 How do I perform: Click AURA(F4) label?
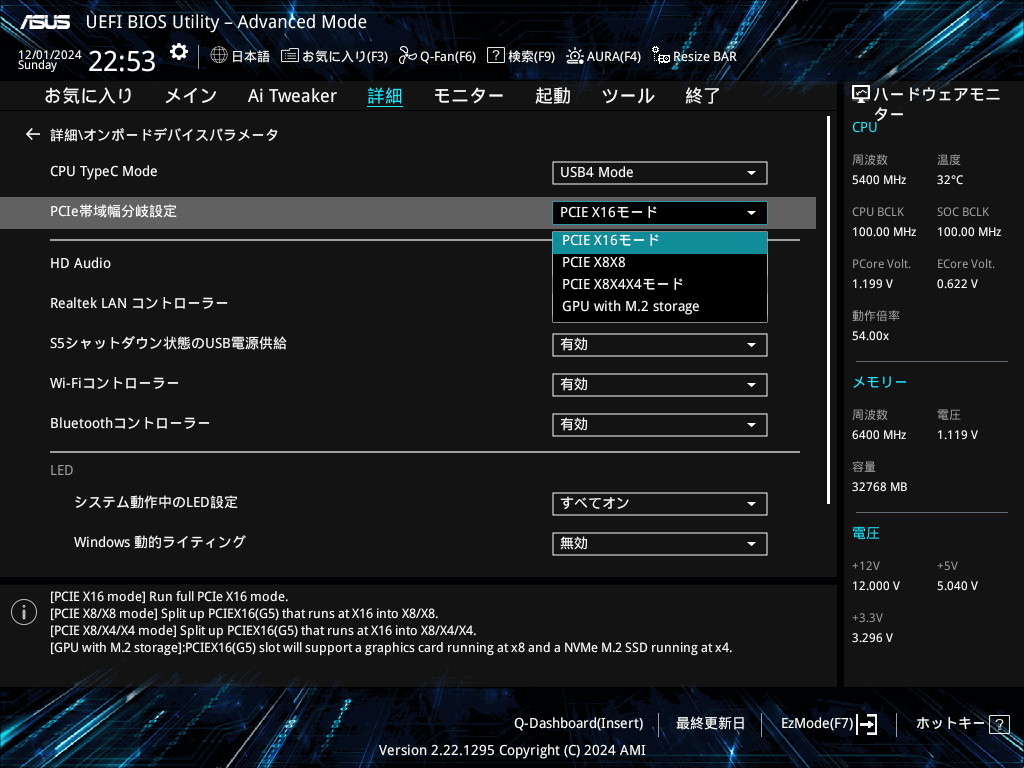614,57
